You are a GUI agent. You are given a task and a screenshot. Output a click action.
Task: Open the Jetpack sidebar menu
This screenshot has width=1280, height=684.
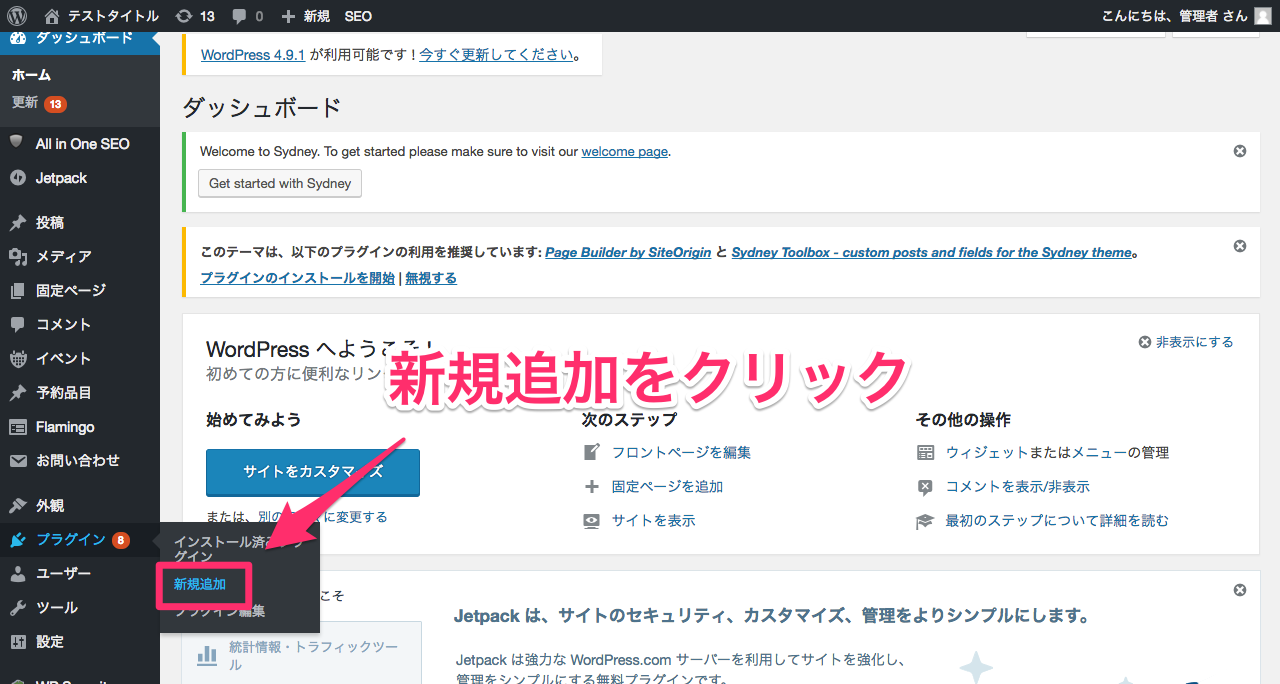(x=80, y=178)
